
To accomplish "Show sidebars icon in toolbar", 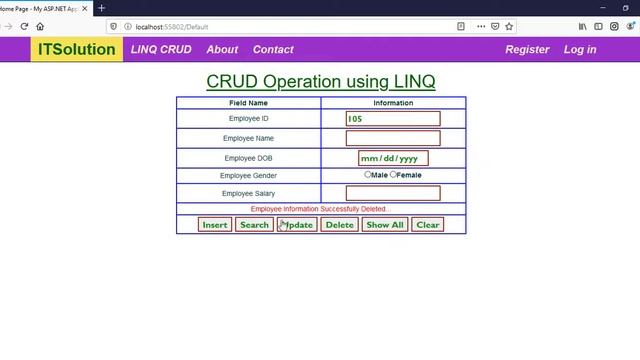I will [598, 27].
